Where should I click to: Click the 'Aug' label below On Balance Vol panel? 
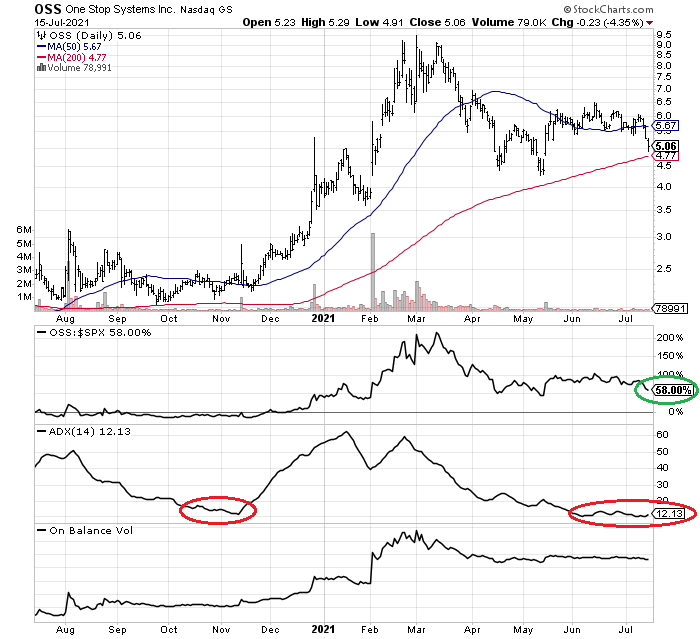[x=65, y=630]
